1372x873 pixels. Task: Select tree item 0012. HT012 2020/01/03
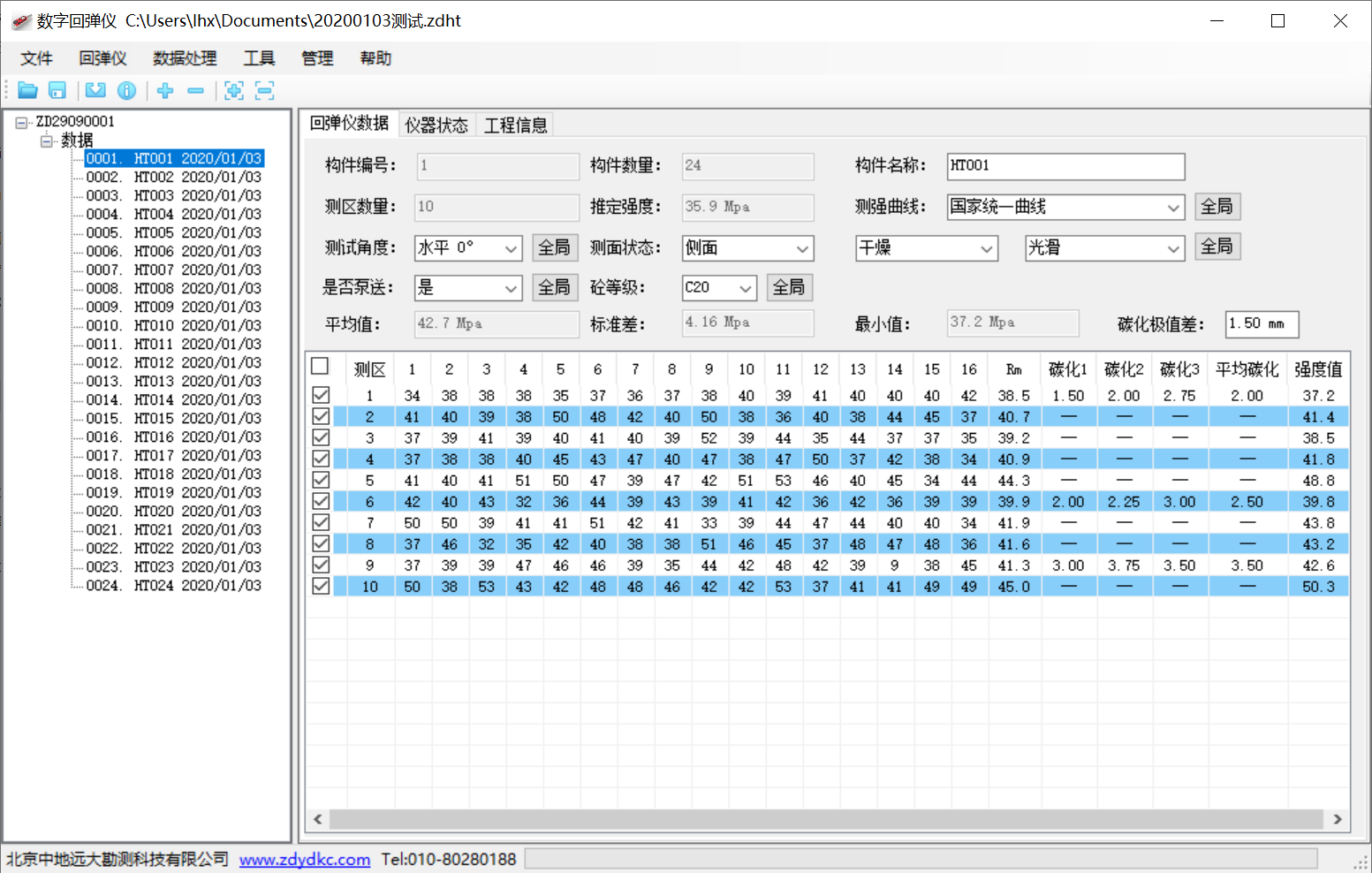point(173,362)
